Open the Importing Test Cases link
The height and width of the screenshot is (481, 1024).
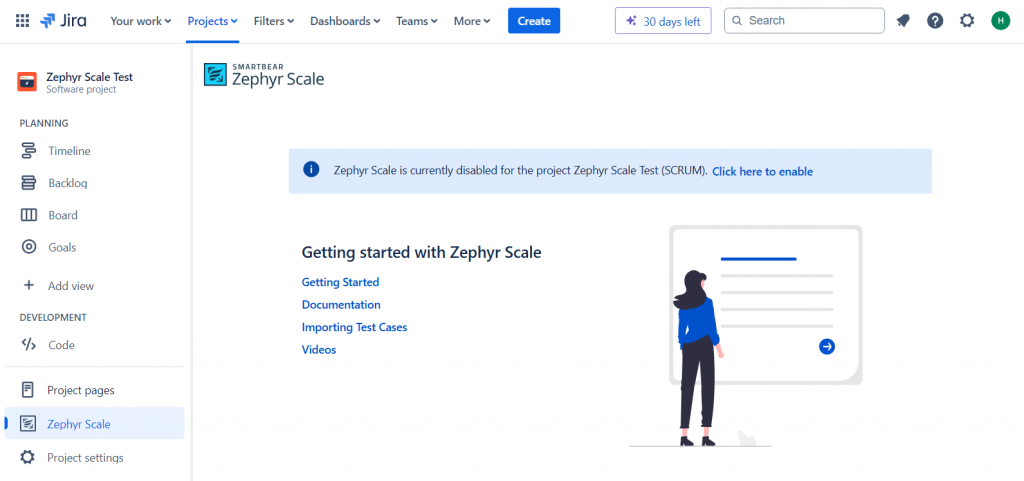(x=355, y=327)
